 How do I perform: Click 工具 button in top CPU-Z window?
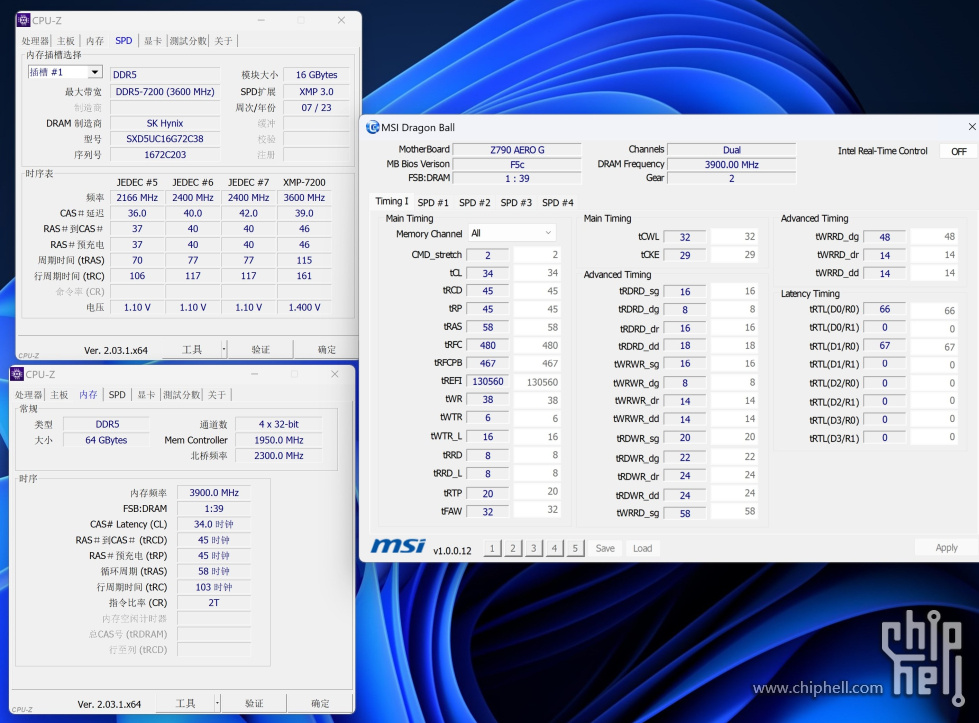(x=192, y=349)
